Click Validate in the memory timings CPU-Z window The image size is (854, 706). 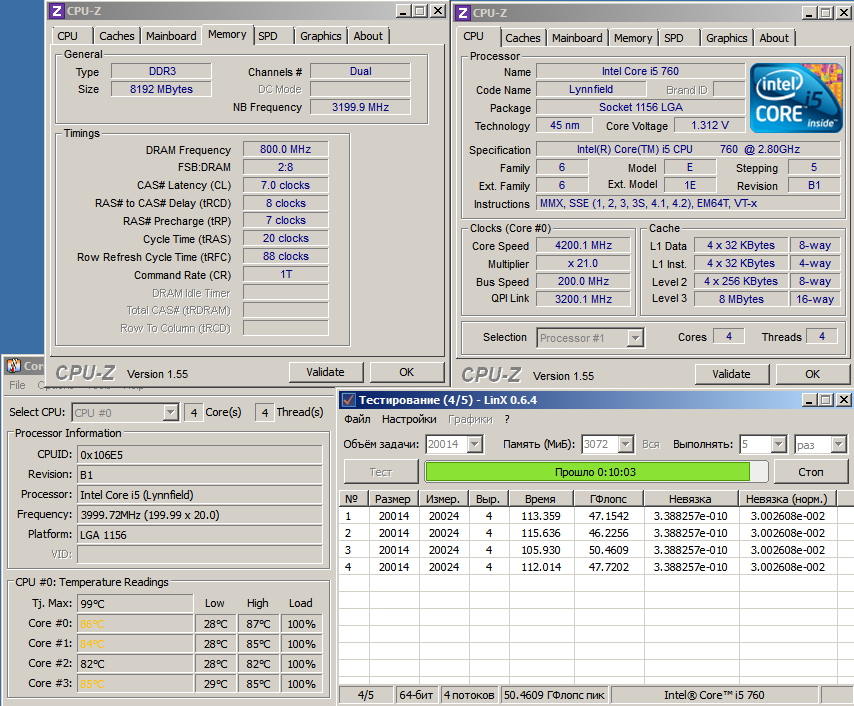pos(325,372)
